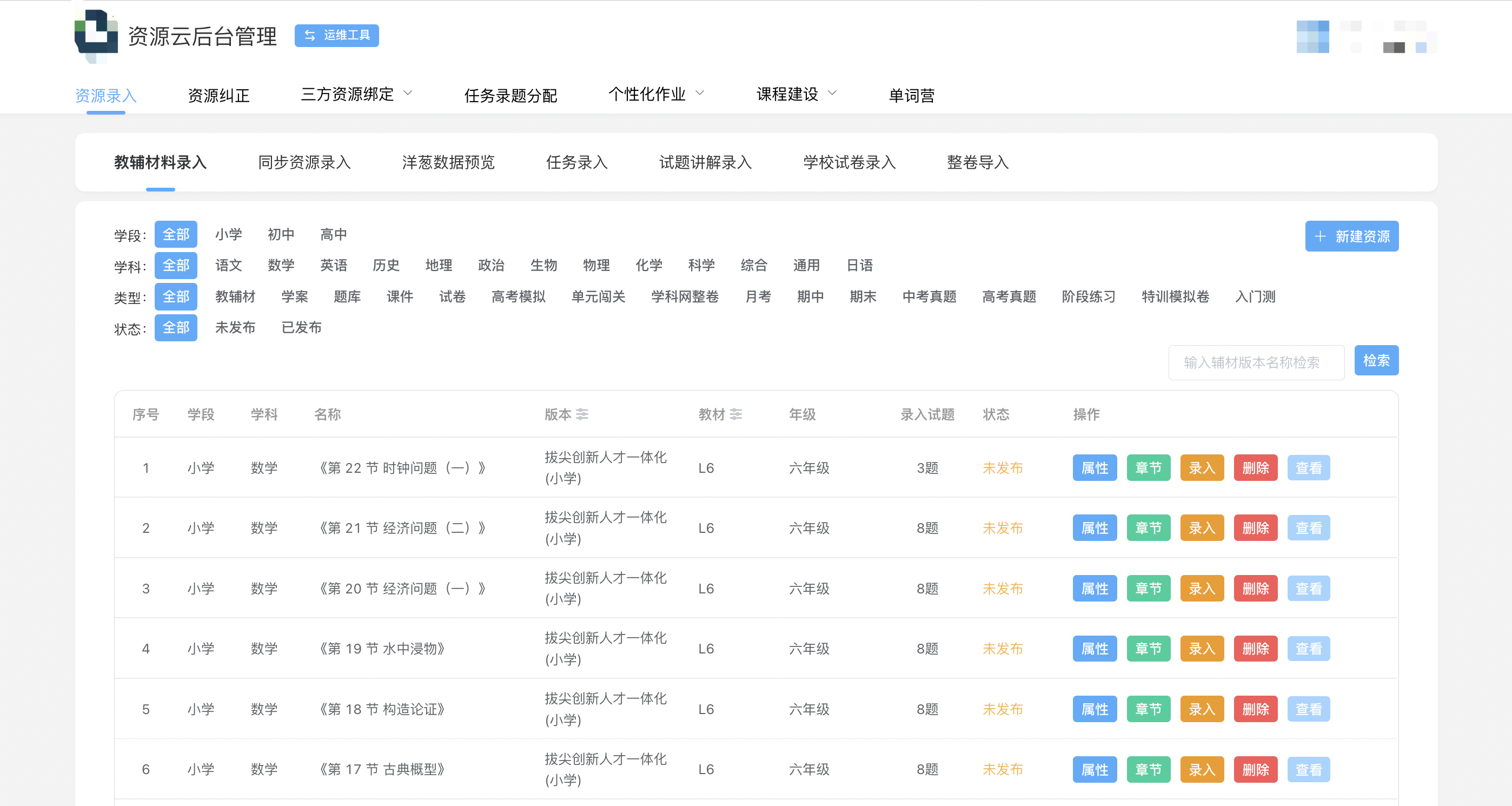The image size is (1512, 806).
Task: Switch to 洋葱数据预览 sub-tab
Action: click(x=448, y=163)
